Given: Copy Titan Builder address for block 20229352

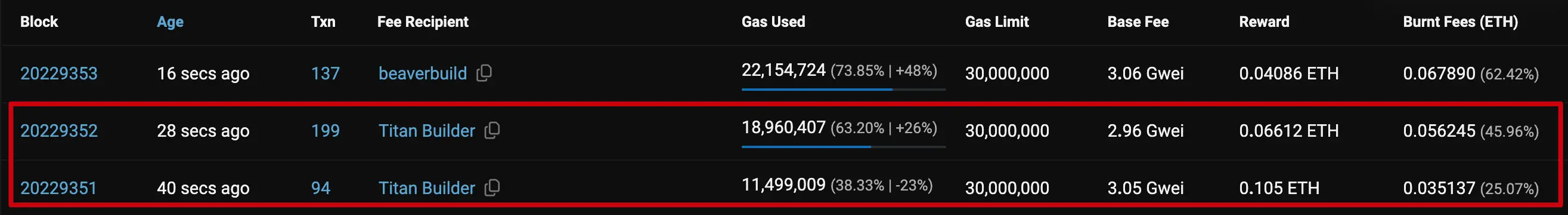Looking at the screenshot, I should tap(492, 130).
